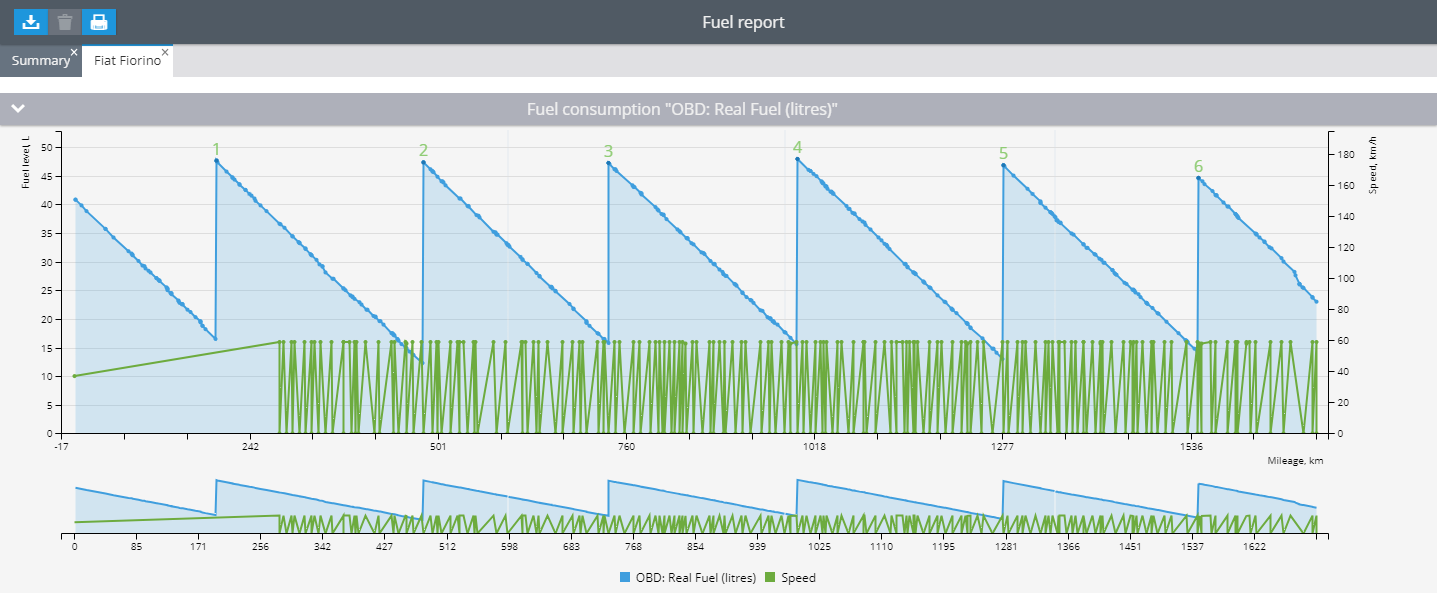Image resolution: width=1437 pixels, height=593 pixels.
Task: Click the 512 tick on overview chart
Action: pos(446,547)
